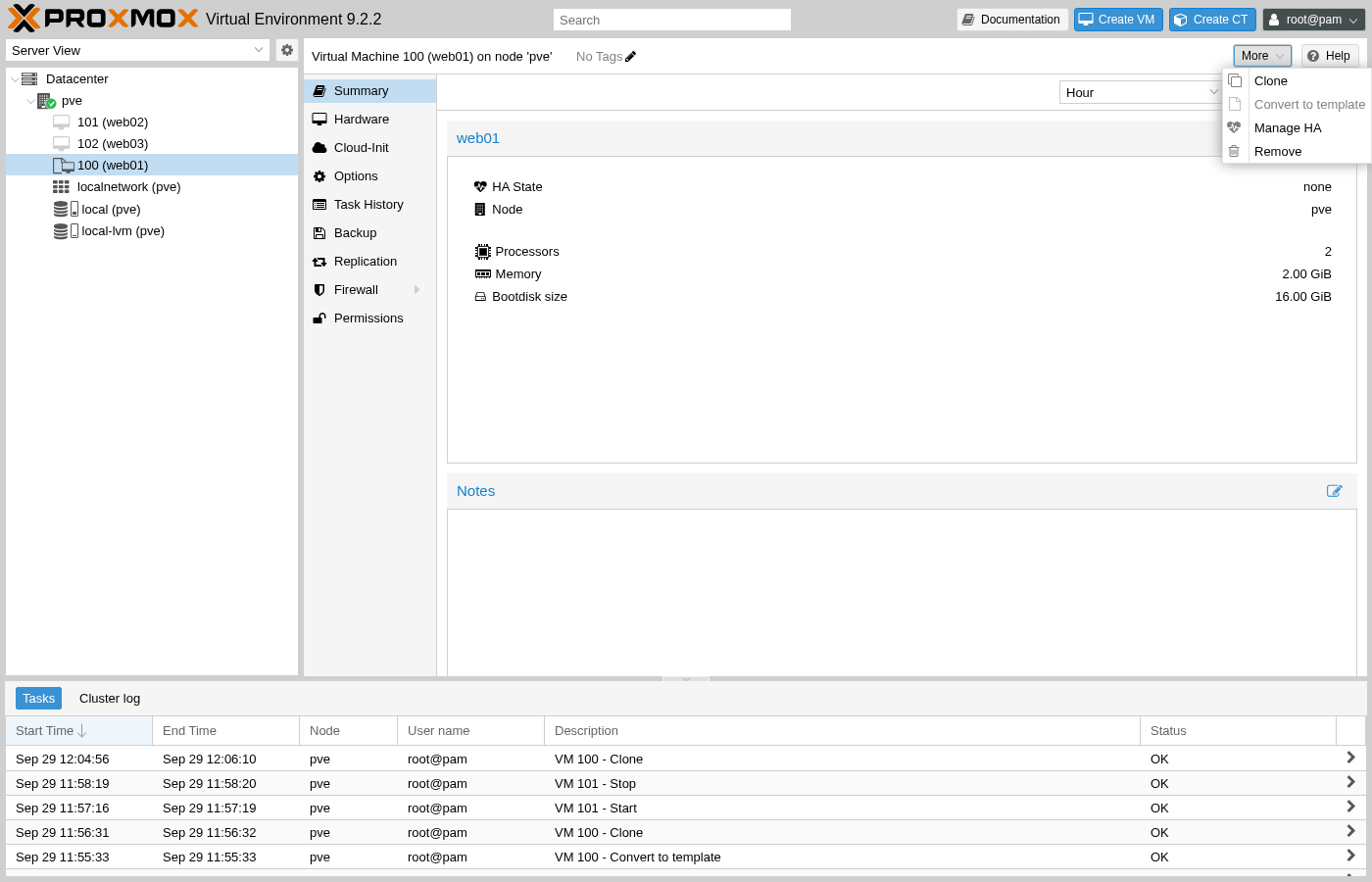This screenshot has height=882, width=1372.
Task: Sort by End Time column header
Action: (x=225, y=731)
